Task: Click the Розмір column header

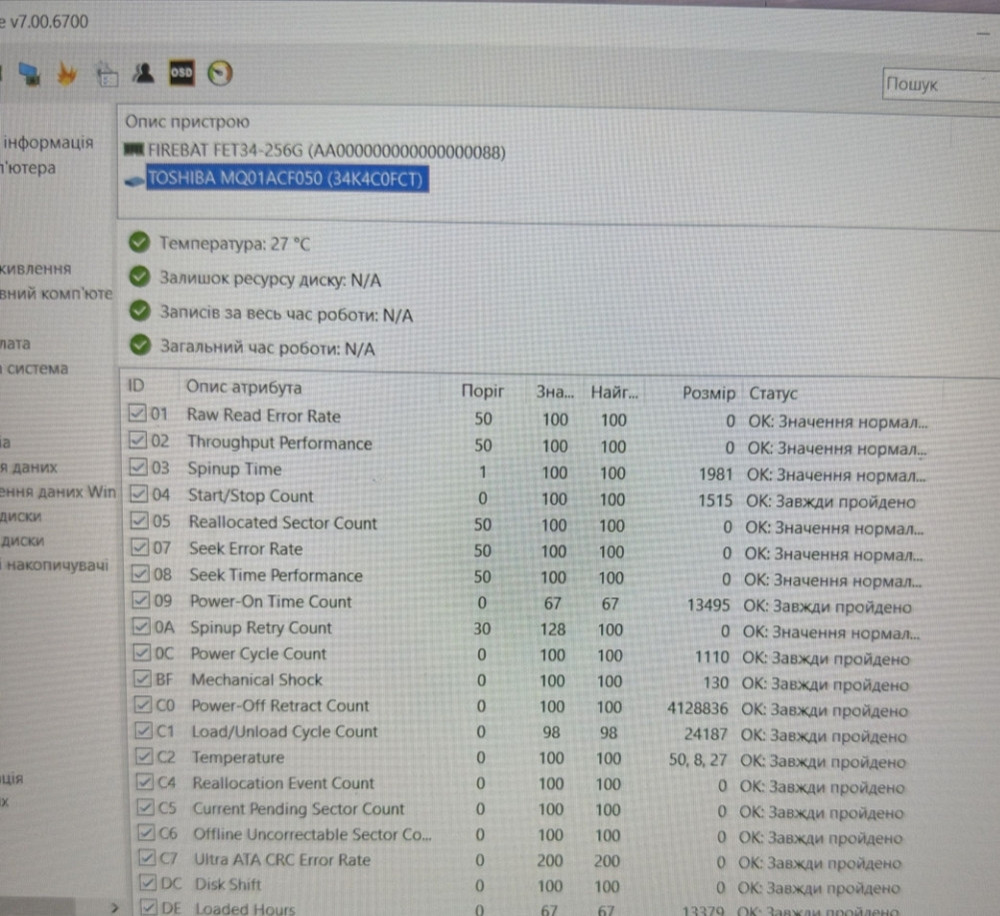Action: click(x=708, y=393)
